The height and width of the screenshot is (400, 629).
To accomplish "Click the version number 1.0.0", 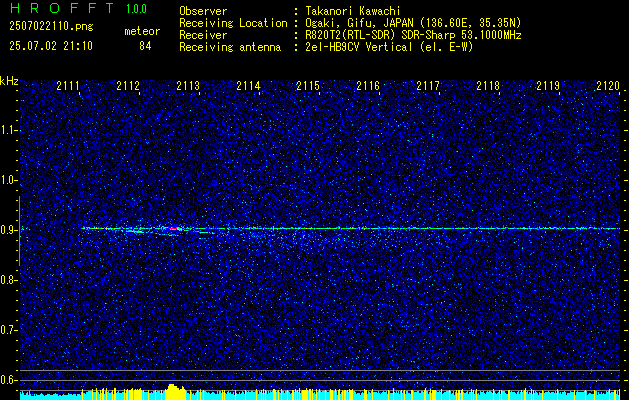I will tap(136, 9).
